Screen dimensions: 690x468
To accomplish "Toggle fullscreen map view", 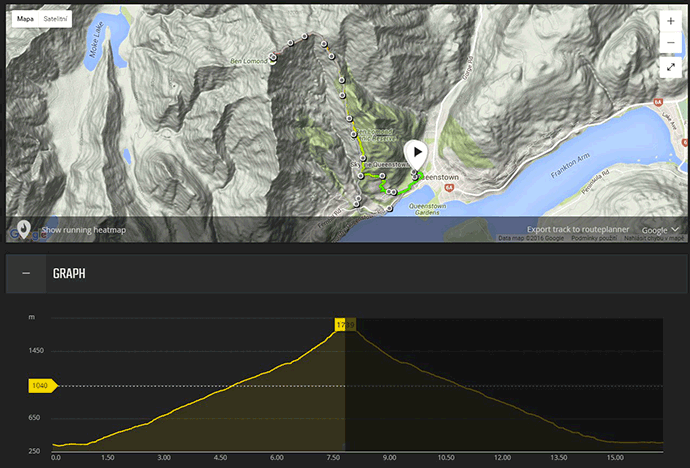I will tap(670, 67).
